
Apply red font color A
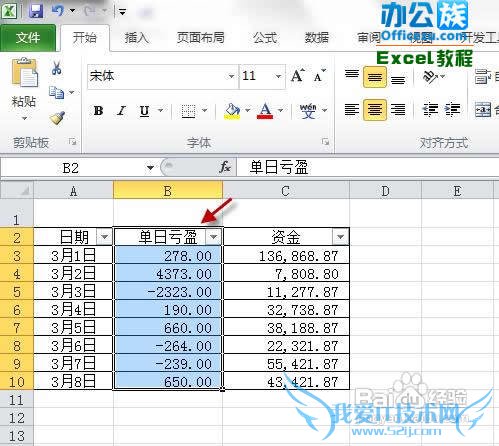coord(265,111)
